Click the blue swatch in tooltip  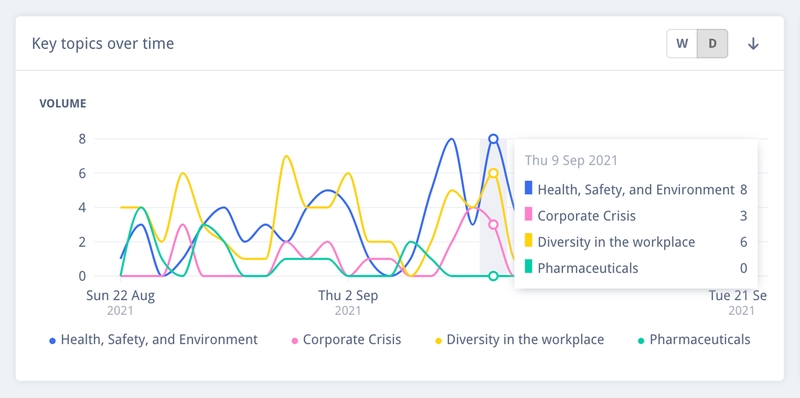click(x=529, y=188)
